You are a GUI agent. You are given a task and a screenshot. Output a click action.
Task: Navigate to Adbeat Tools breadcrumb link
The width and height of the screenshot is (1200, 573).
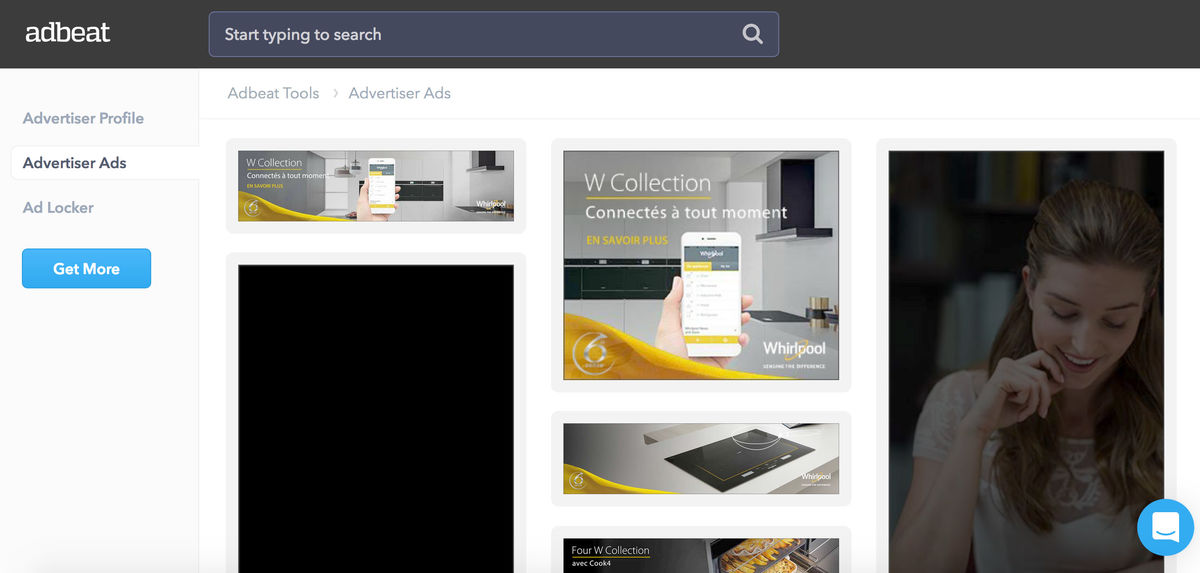click(273, 93)
